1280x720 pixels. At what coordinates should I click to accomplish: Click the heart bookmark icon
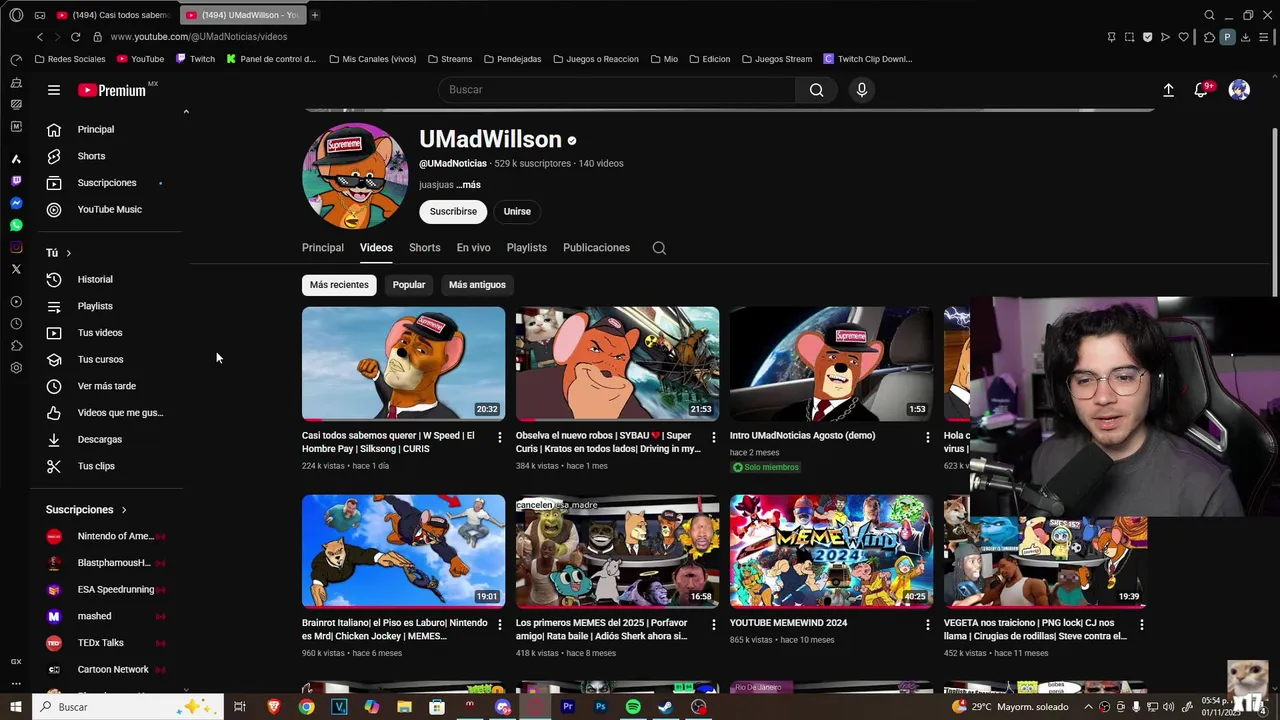point(1184,37)
